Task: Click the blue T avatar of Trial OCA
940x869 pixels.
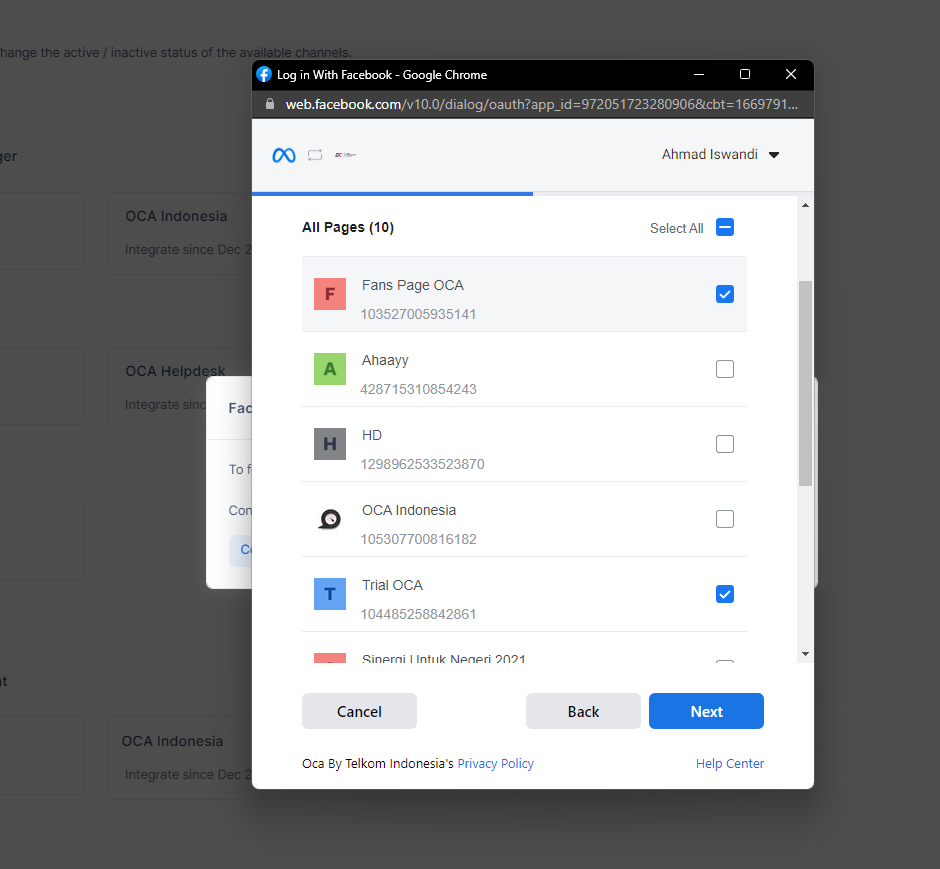Action: click(330, 593)
